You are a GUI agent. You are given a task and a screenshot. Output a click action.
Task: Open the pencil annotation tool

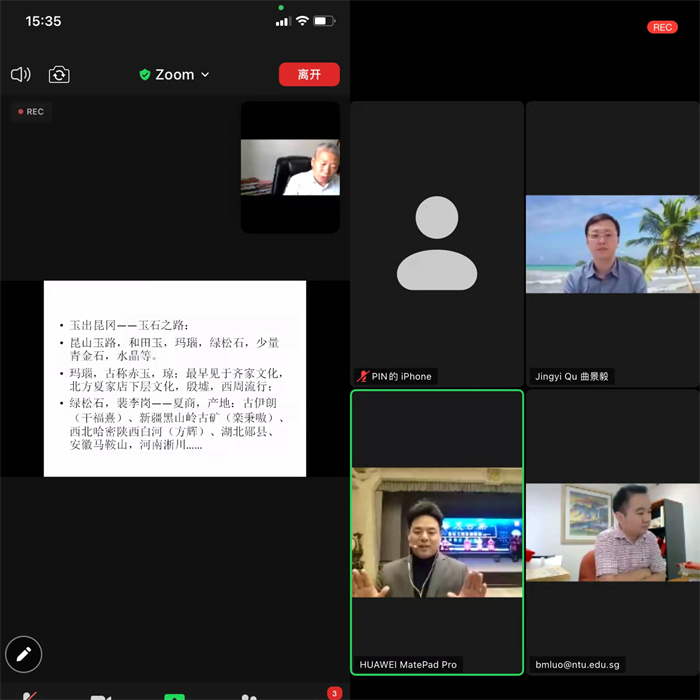24,654
